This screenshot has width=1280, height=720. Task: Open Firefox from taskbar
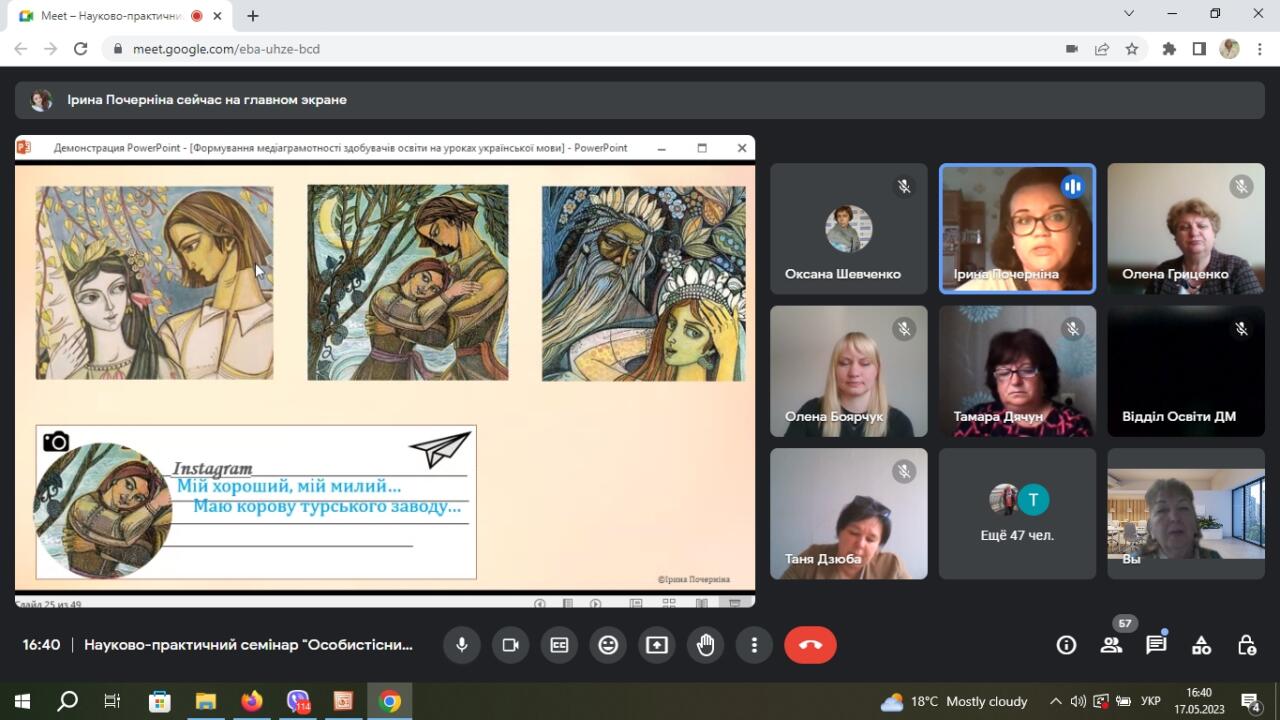point(251,701)
